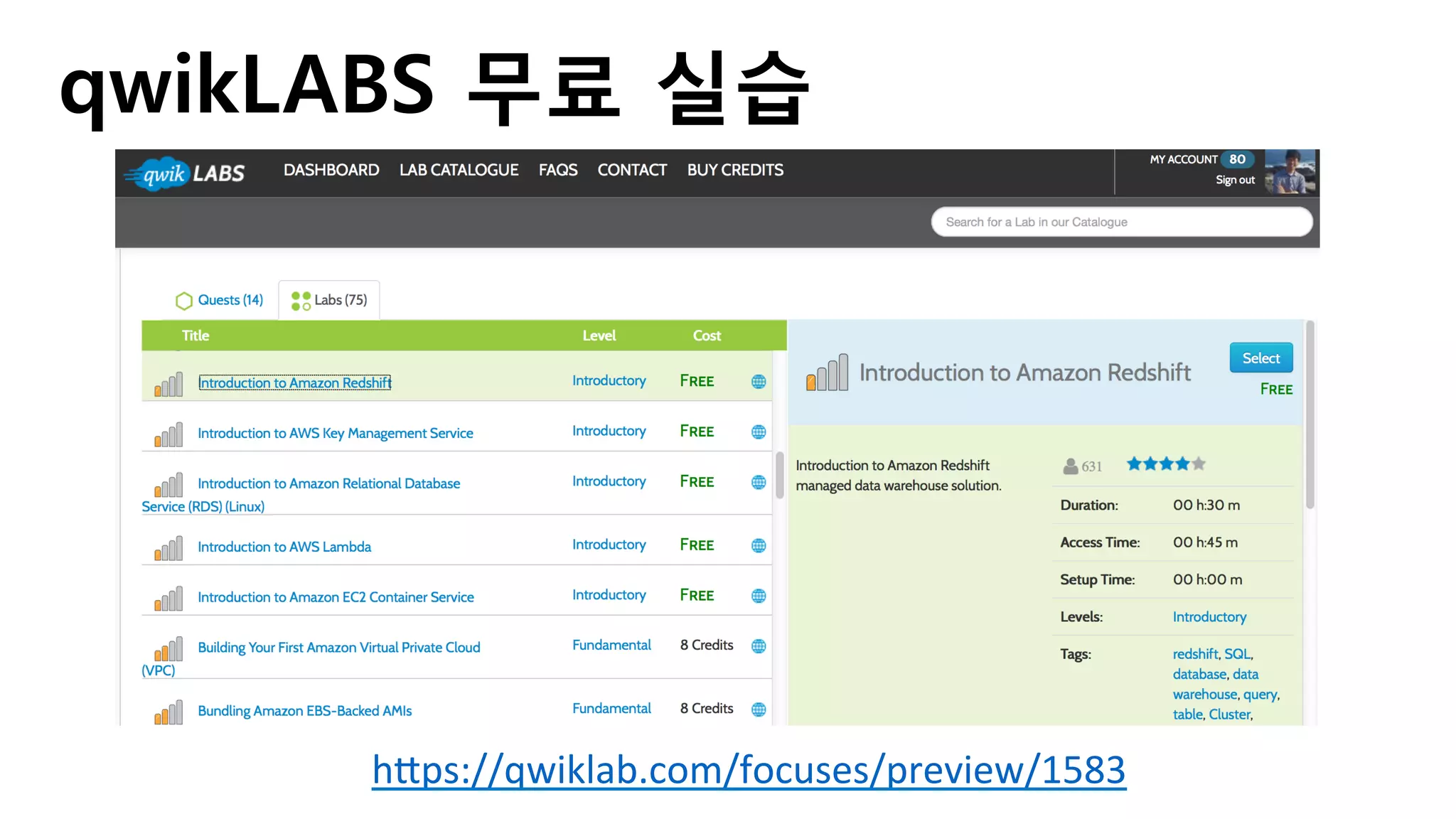Focus the lab catalogue search field
The width and height of the screenshot is (1456, 819).
pos(1121,222)
